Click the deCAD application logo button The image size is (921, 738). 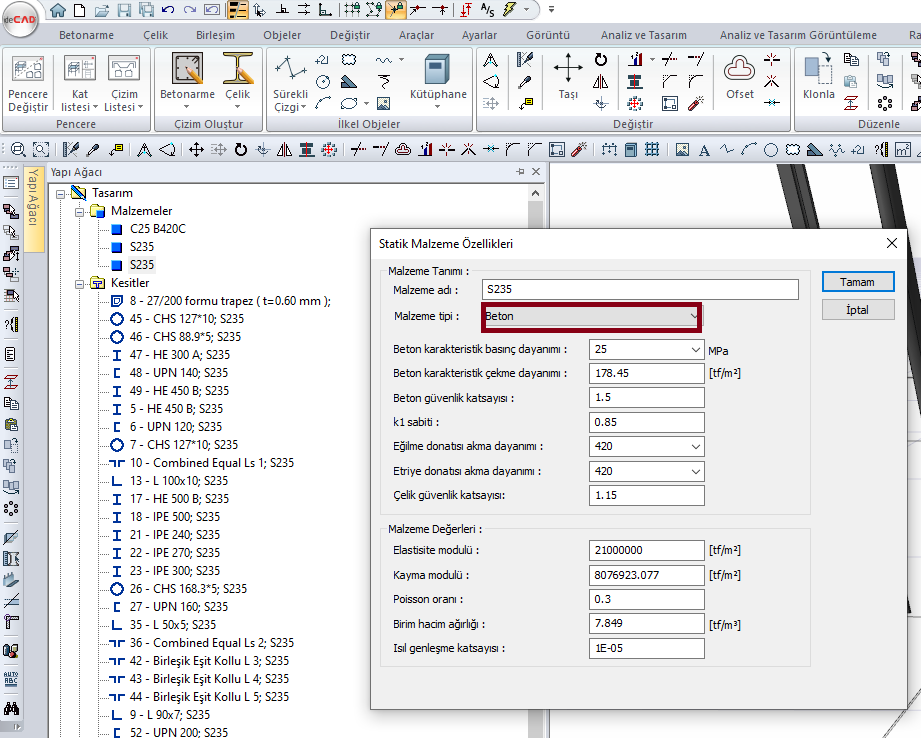(19, 19)
